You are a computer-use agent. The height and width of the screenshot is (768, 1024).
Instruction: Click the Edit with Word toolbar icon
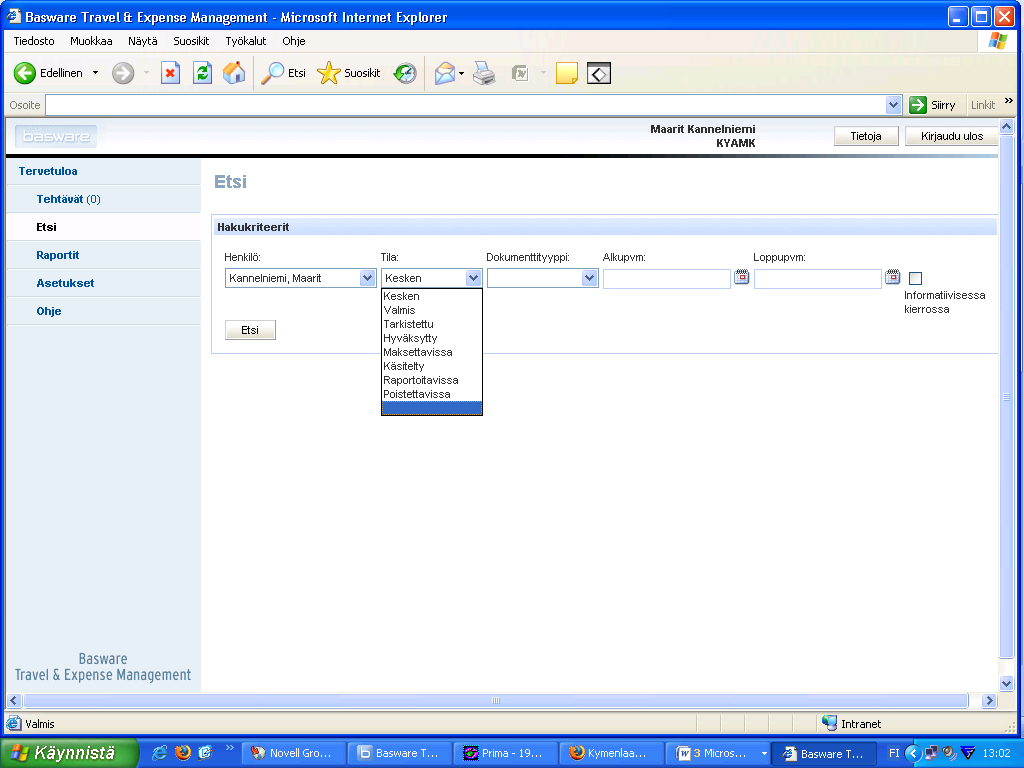coord(520,73)
